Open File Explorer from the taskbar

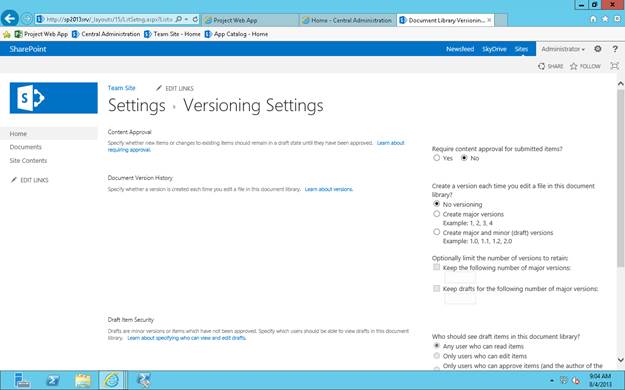83,380
